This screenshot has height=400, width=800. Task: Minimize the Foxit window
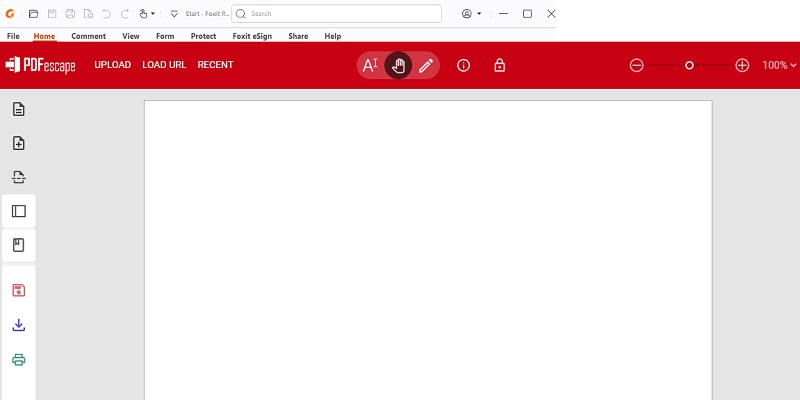504,14
